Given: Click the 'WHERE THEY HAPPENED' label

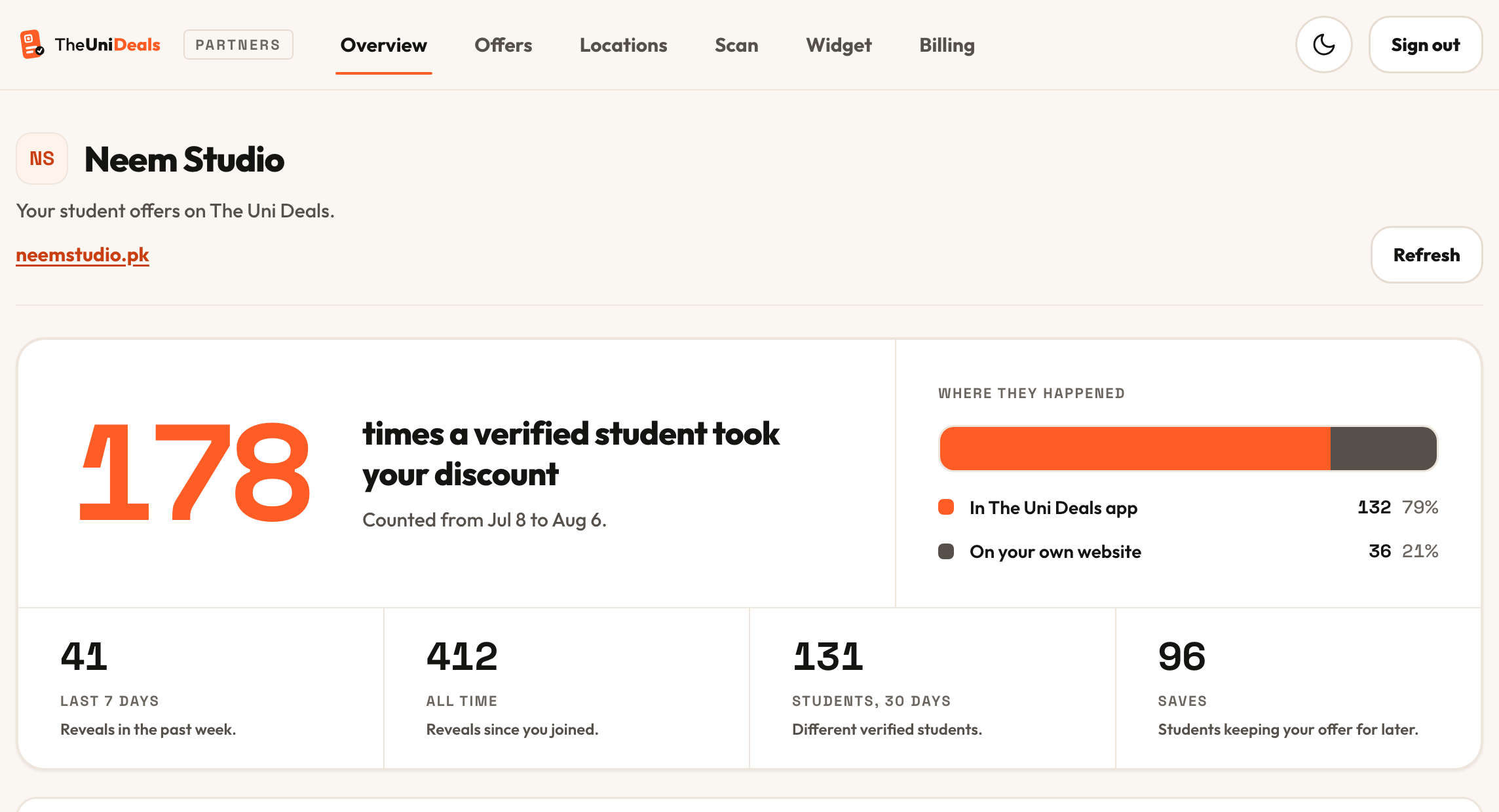Looking at the screenshot, I should click(1032, 394).
